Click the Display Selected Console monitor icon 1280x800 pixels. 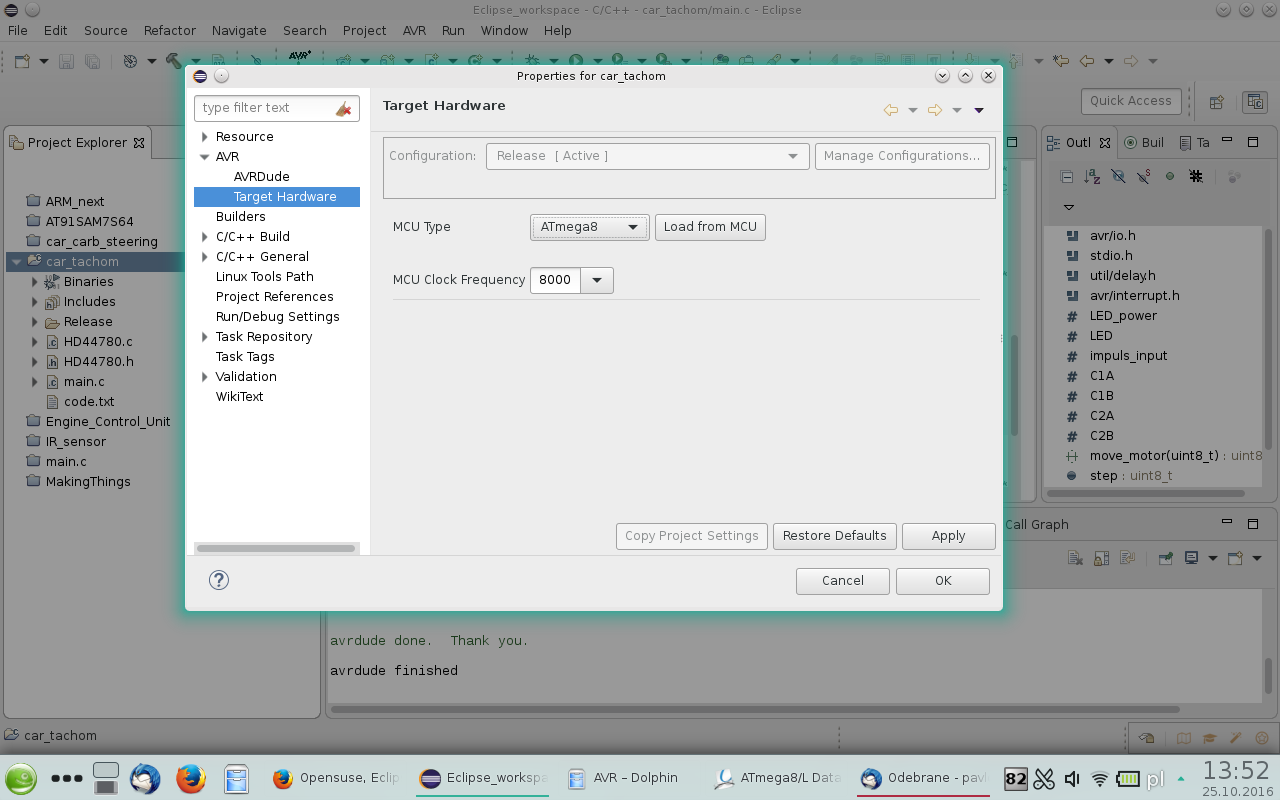[x=1192, y=558]
